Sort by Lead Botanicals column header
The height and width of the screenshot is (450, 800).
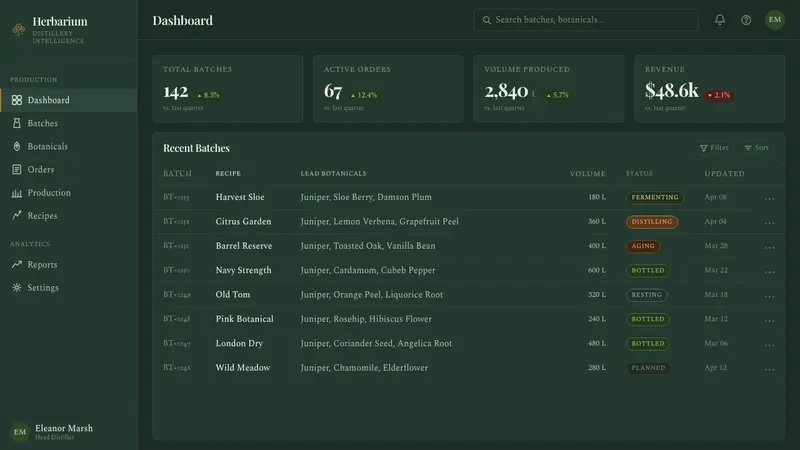333,173
